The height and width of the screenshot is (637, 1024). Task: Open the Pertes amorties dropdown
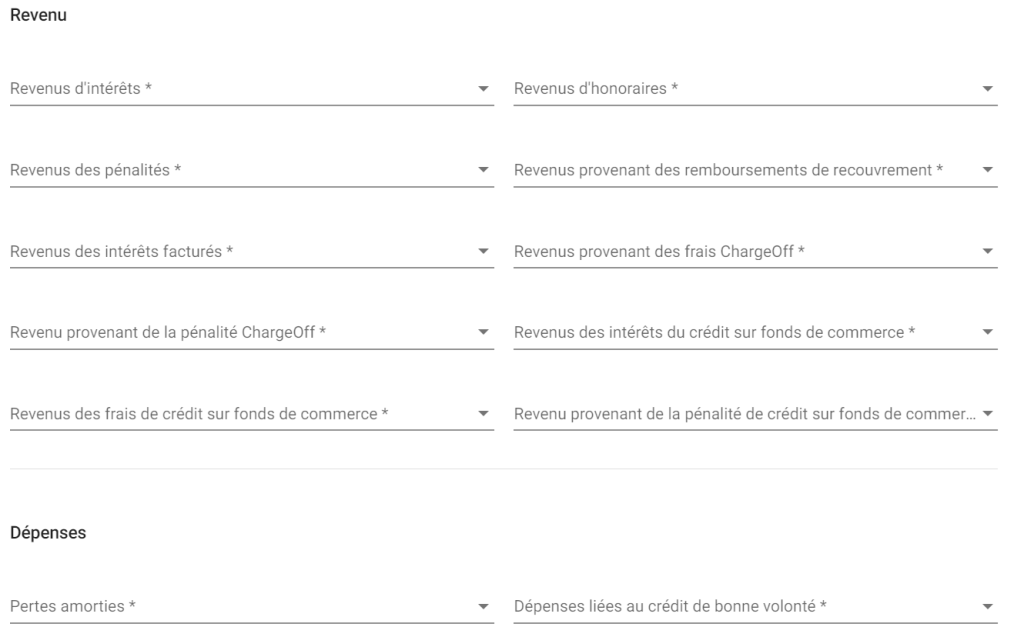point(251,606)
